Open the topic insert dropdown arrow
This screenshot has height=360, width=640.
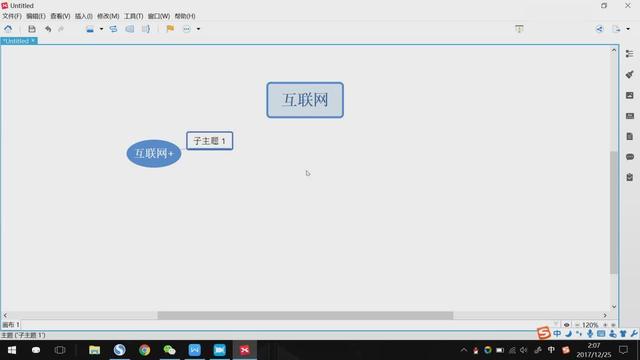coord(101,29)
